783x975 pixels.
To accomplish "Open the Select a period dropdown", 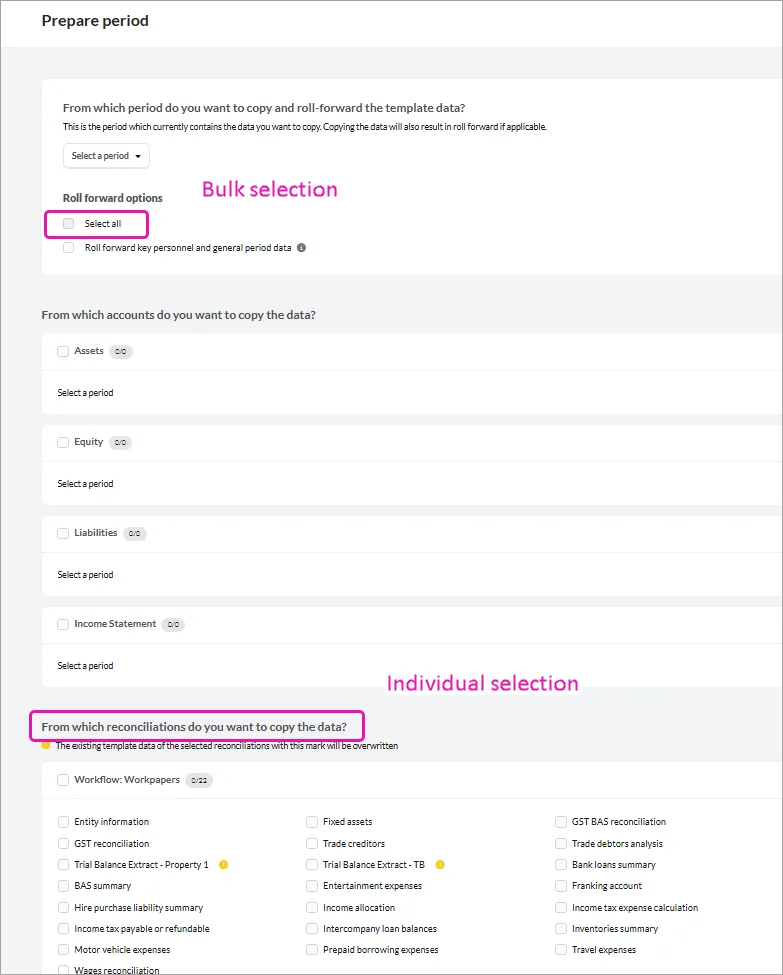I will (x=106, y=155).
